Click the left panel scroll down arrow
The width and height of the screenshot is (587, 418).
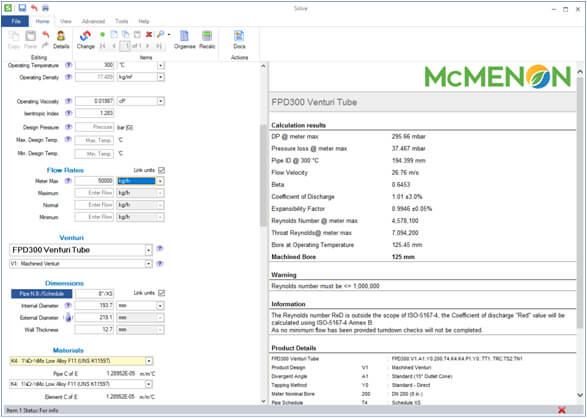263,402
